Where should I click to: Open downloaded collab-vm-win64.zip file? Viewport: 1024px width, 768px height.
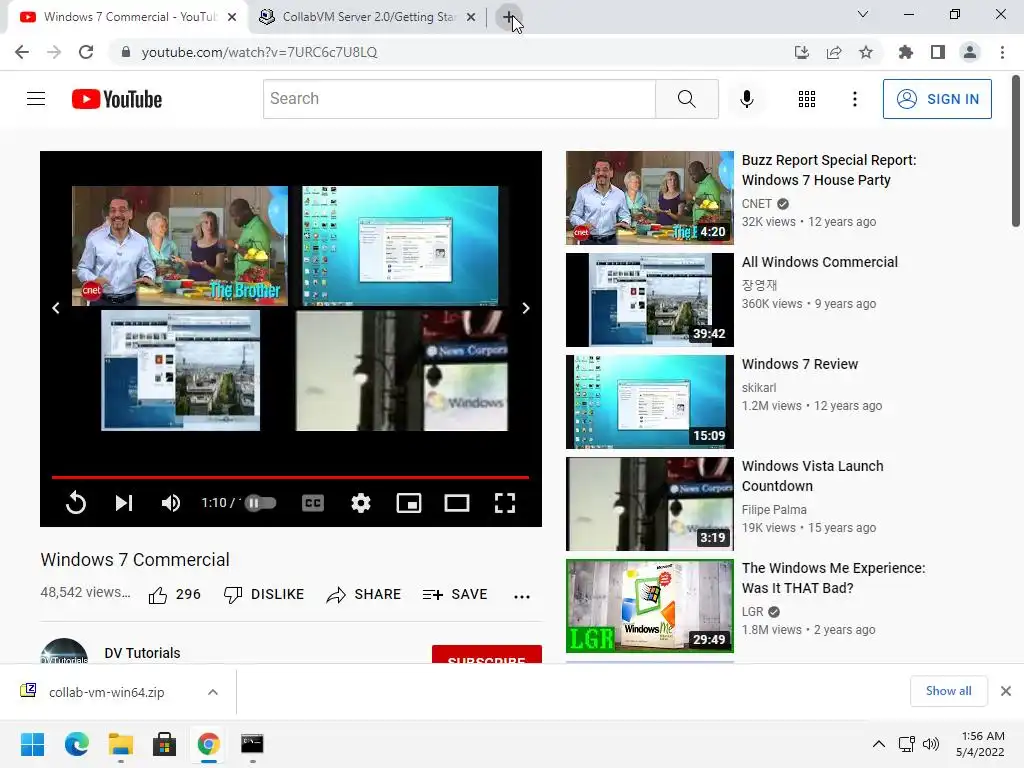[106, 692]
